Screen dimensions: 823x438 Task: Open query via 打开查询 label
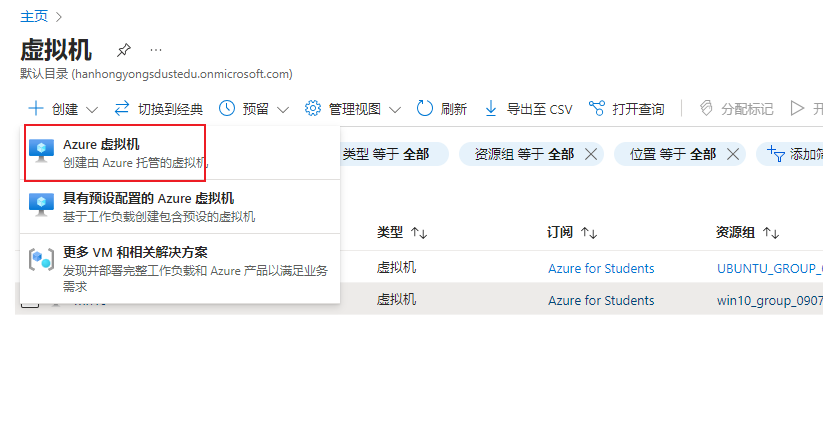click(638, 109)
